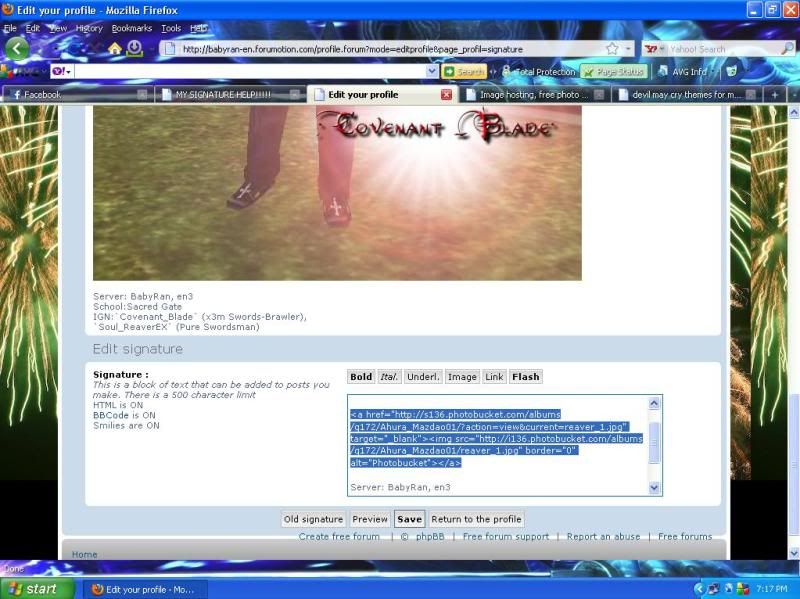Insert Image tag in signature

tap(462, 377)
